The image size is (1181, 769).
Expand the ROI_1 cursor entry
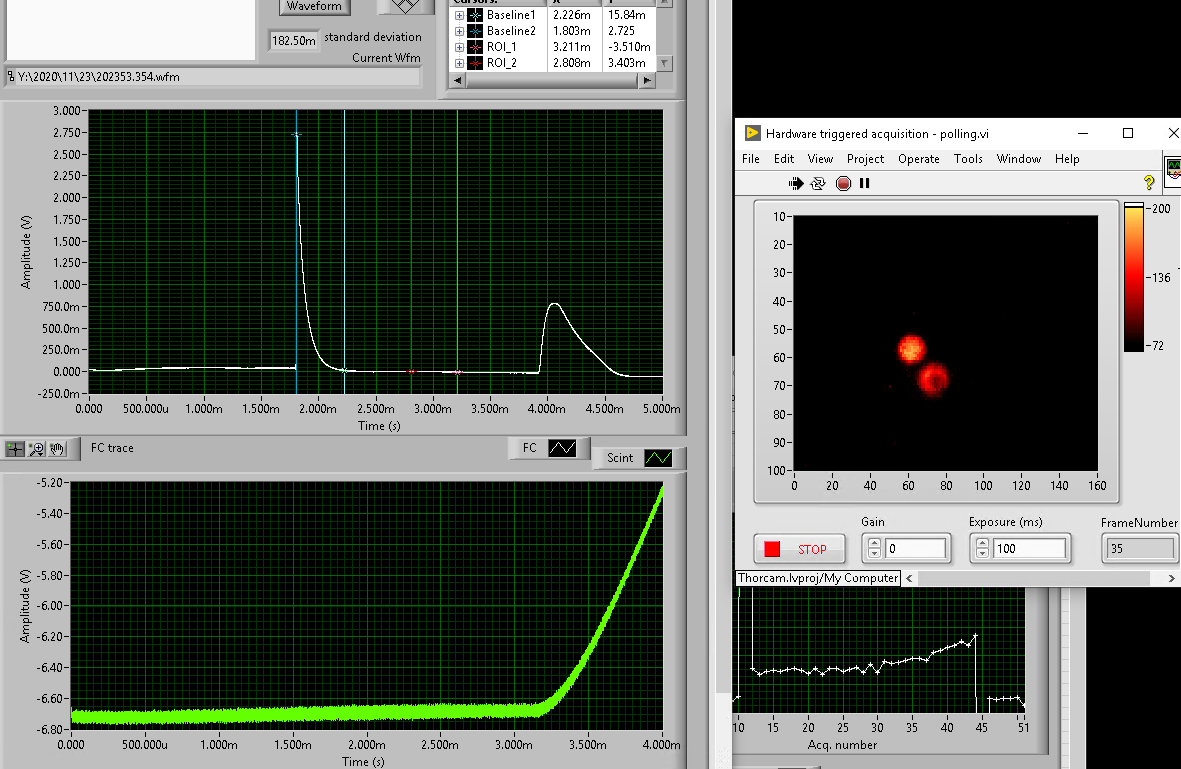click(x=459, y=47)
